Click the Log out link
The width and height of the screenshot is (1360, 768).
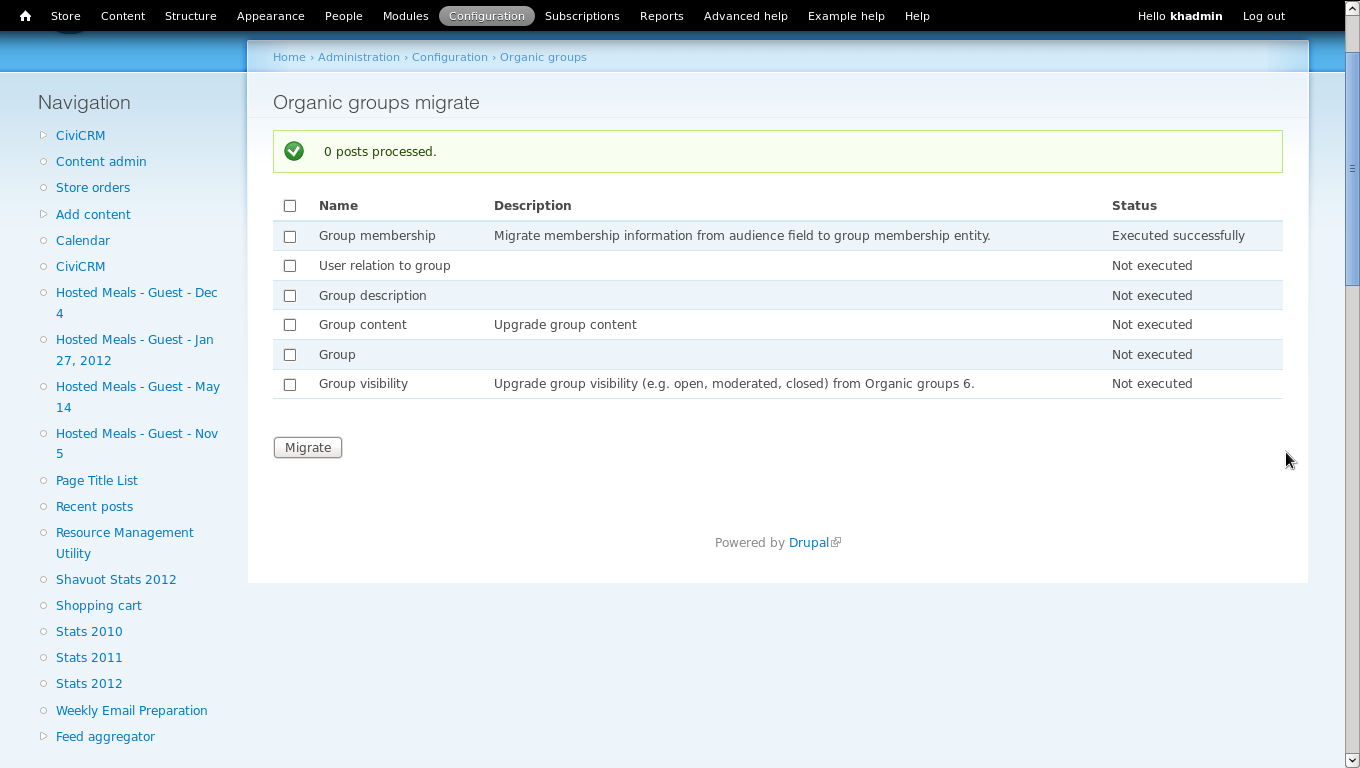[1263, 16]
